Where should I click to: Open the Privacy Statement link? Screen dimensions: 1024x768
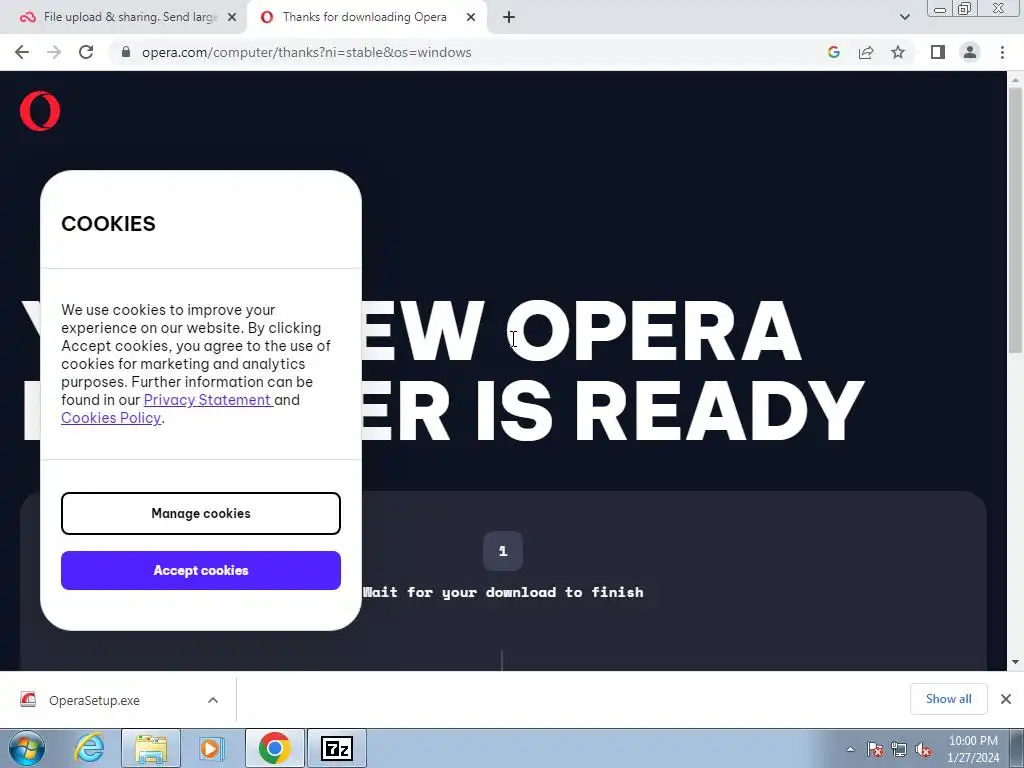tap(207, 400)
